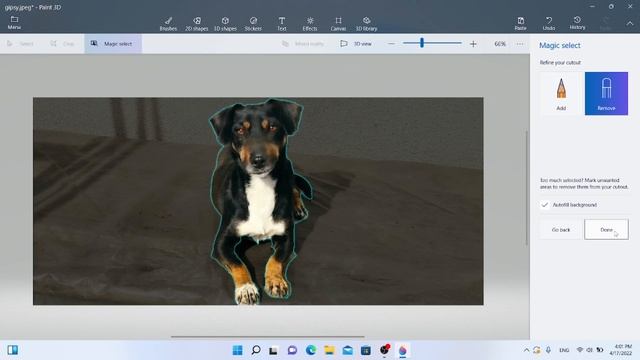This screenshot has width=640, height=360.
Task: Click the vertical canvas scrollbar
Action: [527, 188]
